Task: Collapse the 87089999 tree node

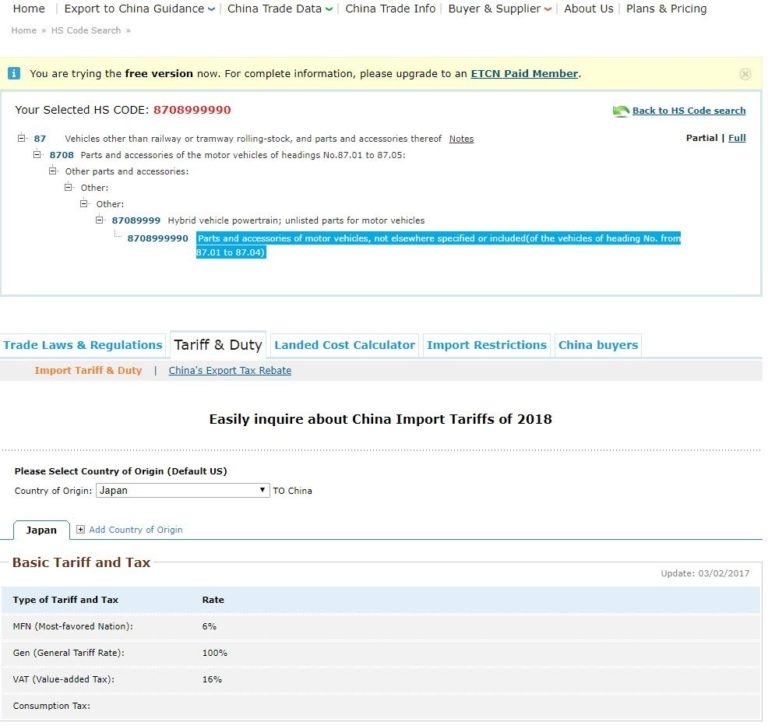Action: pos(100,220)
